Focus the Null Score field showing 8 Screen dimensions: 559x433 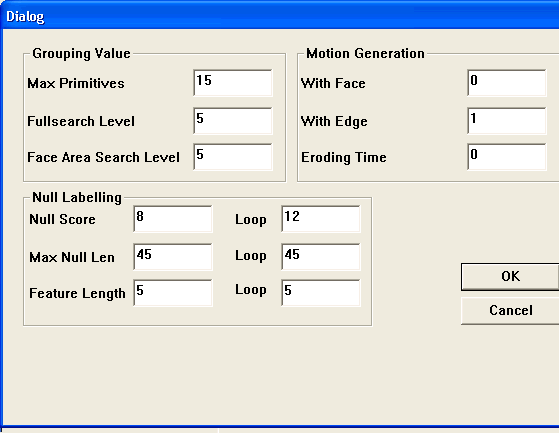(x=173, y=219)
